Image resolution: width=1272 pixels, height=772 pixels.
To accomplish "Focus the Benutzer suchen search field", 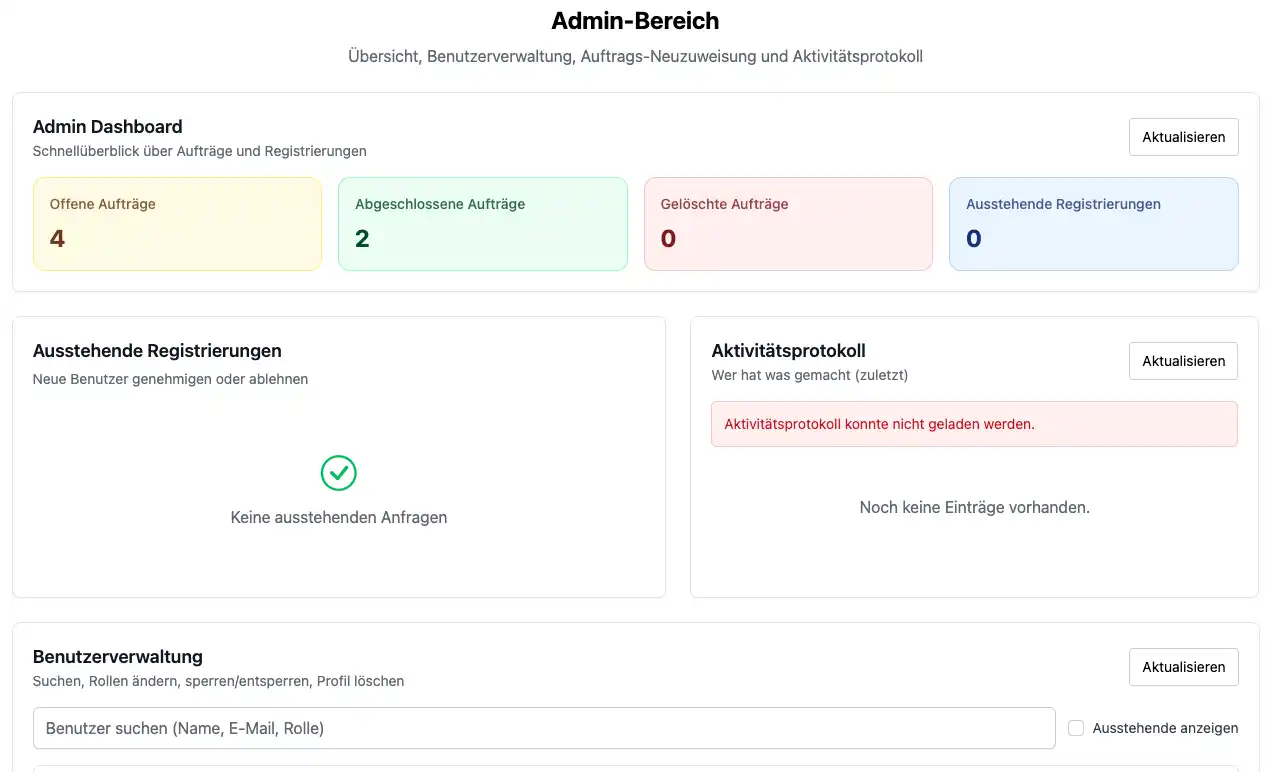I will click(544, 728).
